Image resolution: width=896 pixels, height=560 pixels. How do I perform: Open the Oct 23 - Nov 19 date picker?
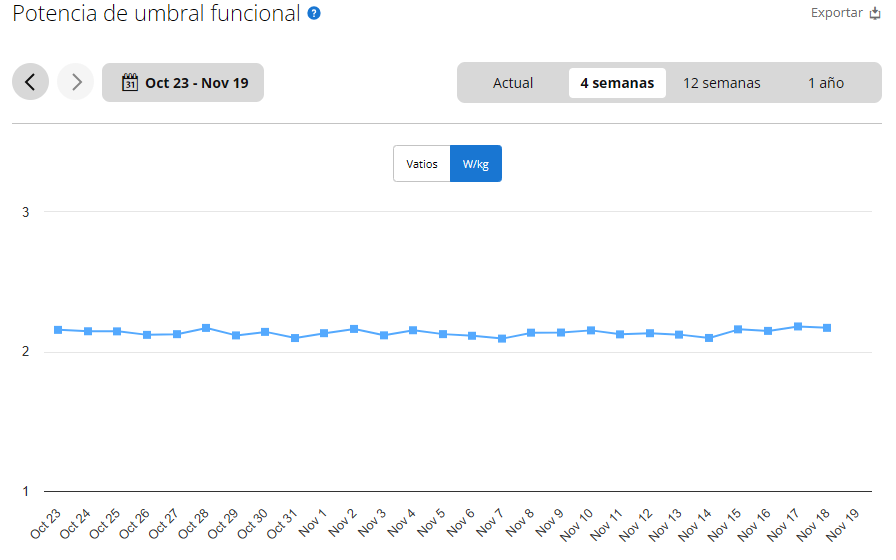coord(196,83)
